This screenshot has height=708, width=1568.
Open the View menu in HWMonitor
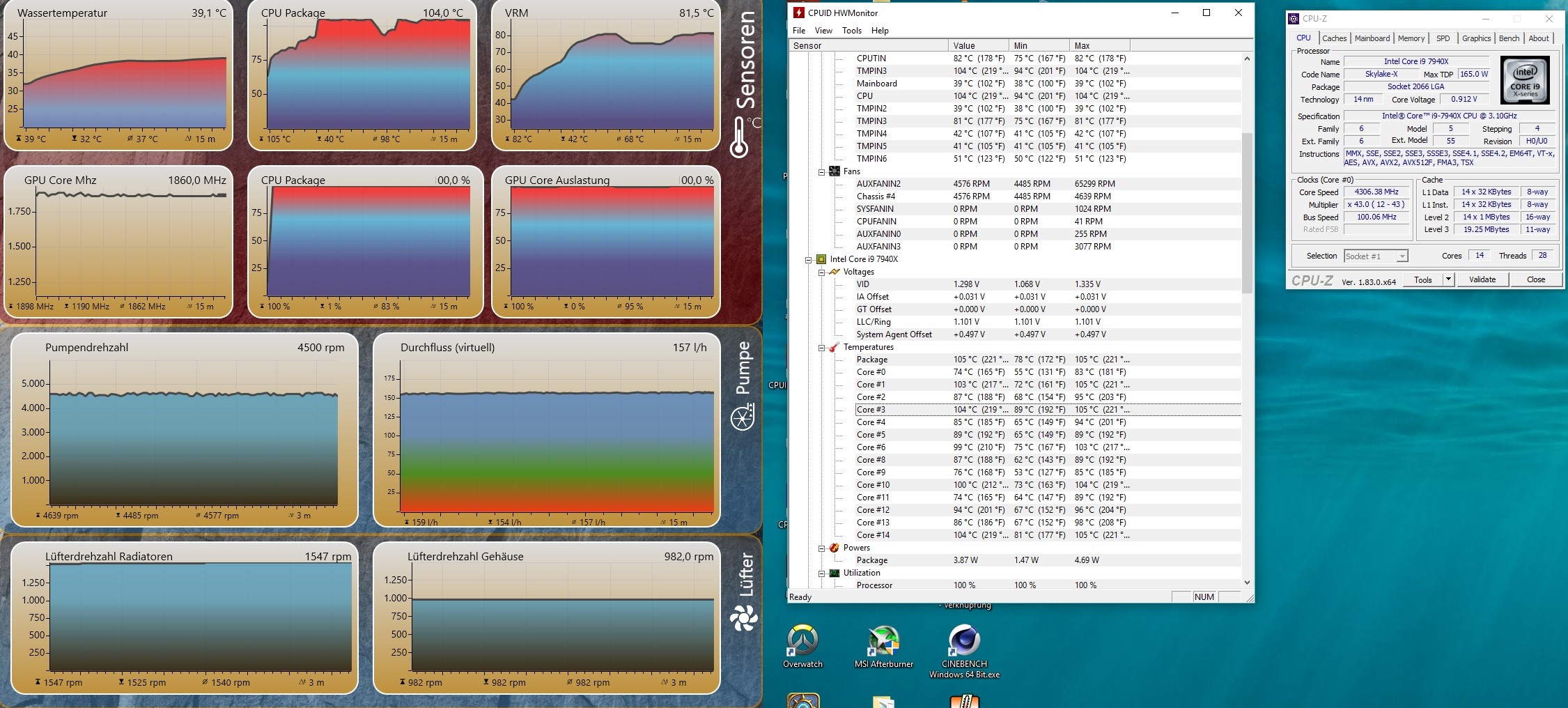[x=823, y=31]
